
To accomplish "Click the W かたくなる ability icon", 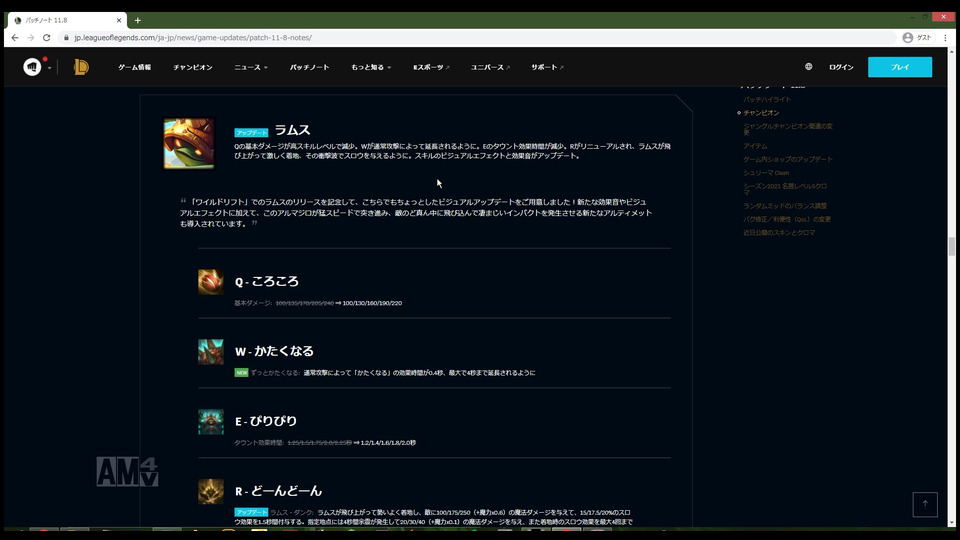I will (211, 352).
